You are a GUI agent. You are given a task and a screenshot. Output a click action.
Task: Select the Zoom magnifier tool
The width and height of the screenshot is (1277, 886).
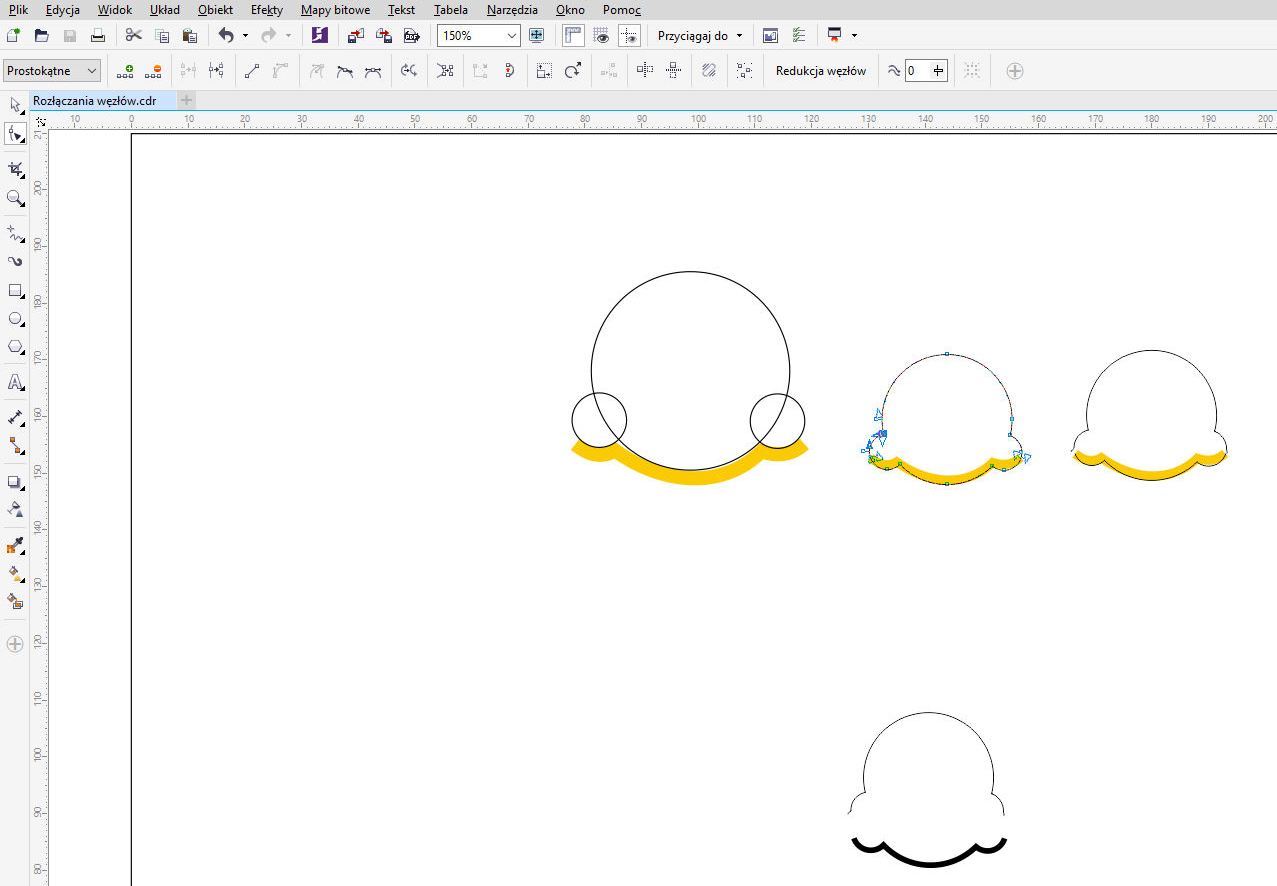click(15, 198)
